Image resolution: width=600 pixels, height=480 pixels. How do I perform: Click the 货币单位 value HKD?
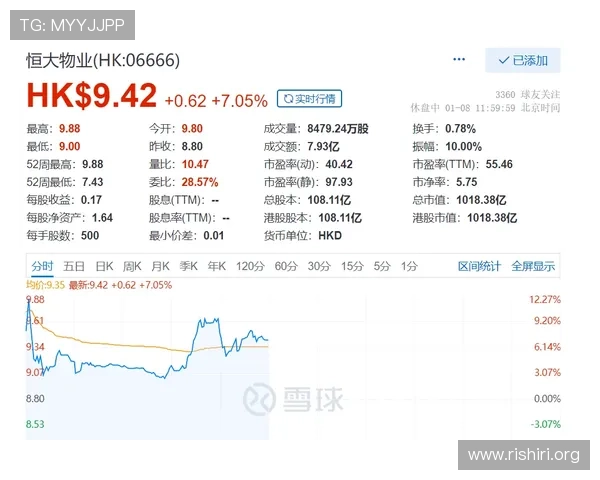tap(330, 235)
